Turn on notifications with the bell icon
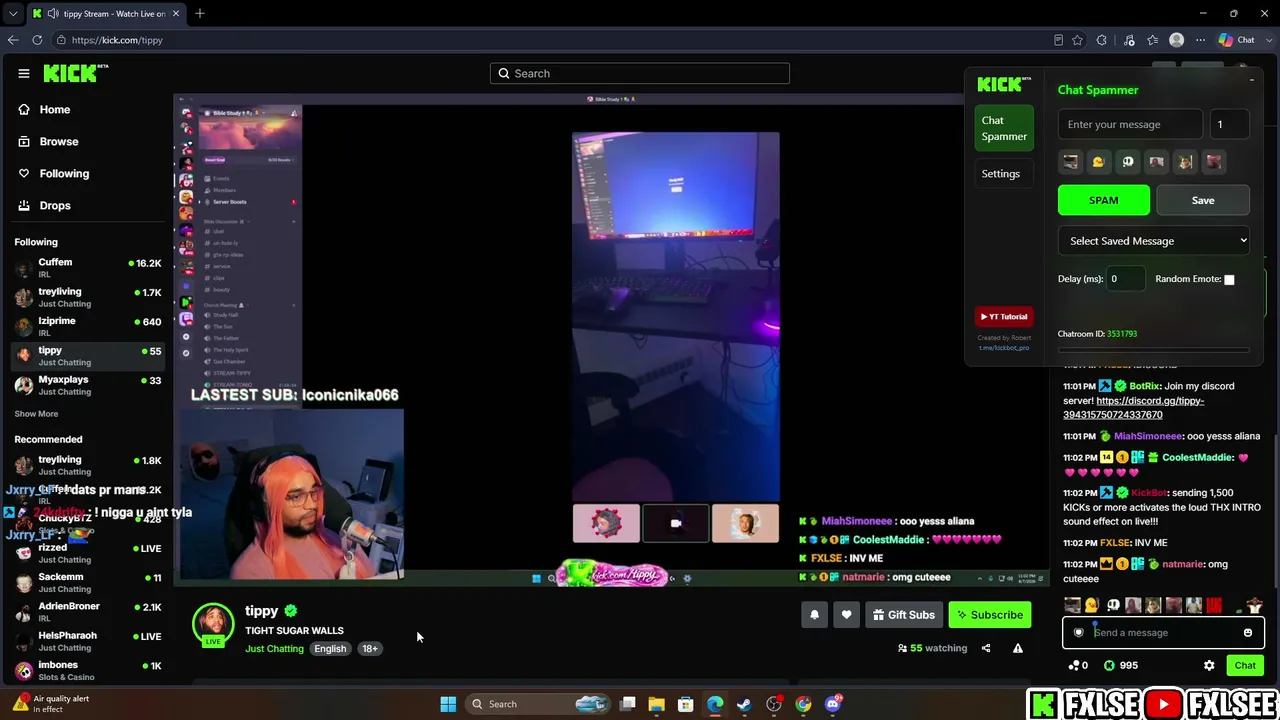Viewport: 1280px width, 720px height. click(x=814, y=615)
